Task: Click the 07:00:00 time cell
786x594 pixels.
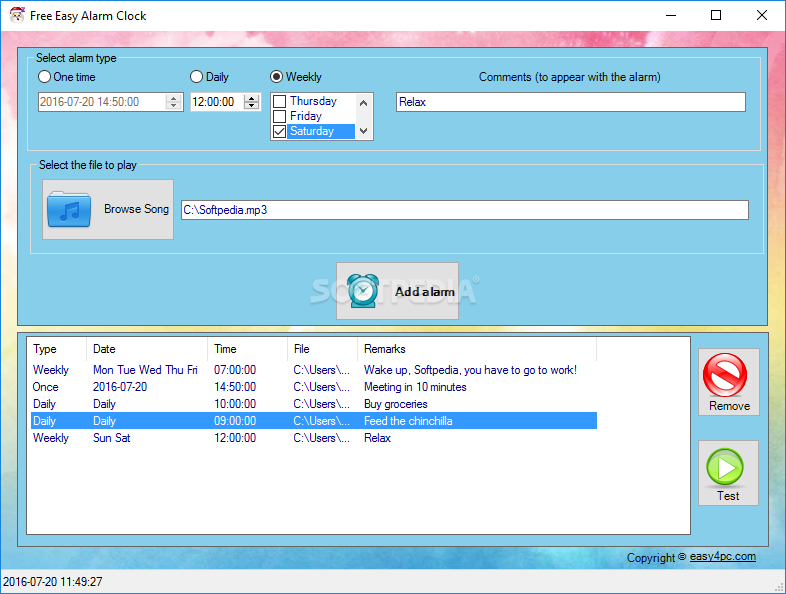Action: tap(235, 370)
